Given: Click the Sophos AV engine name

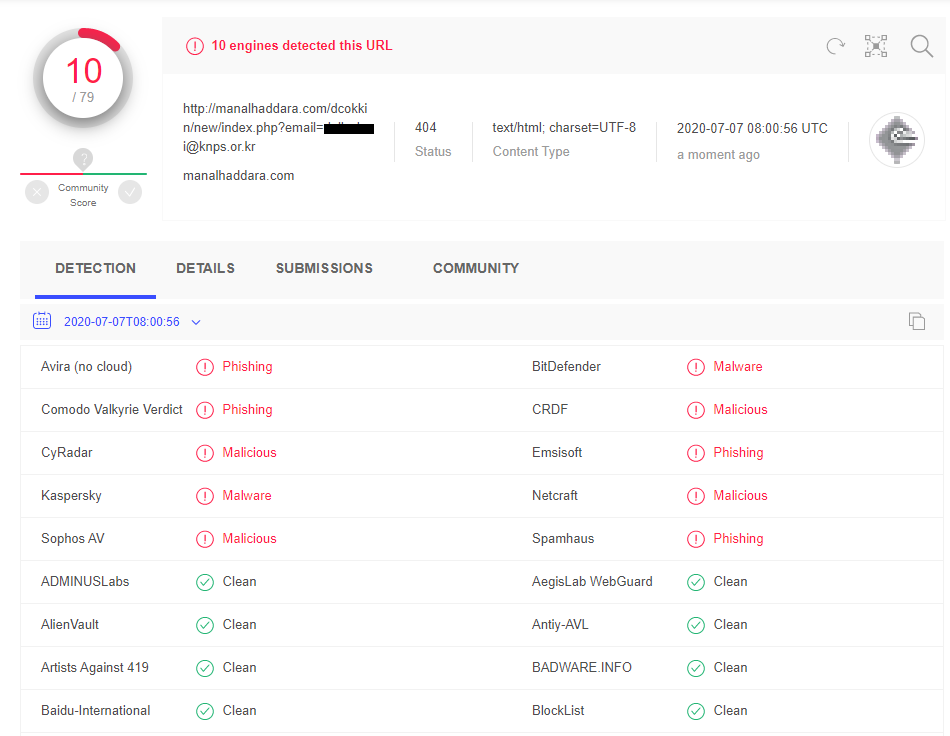Looking at the screenshot, I should click(x=73, y=539).
